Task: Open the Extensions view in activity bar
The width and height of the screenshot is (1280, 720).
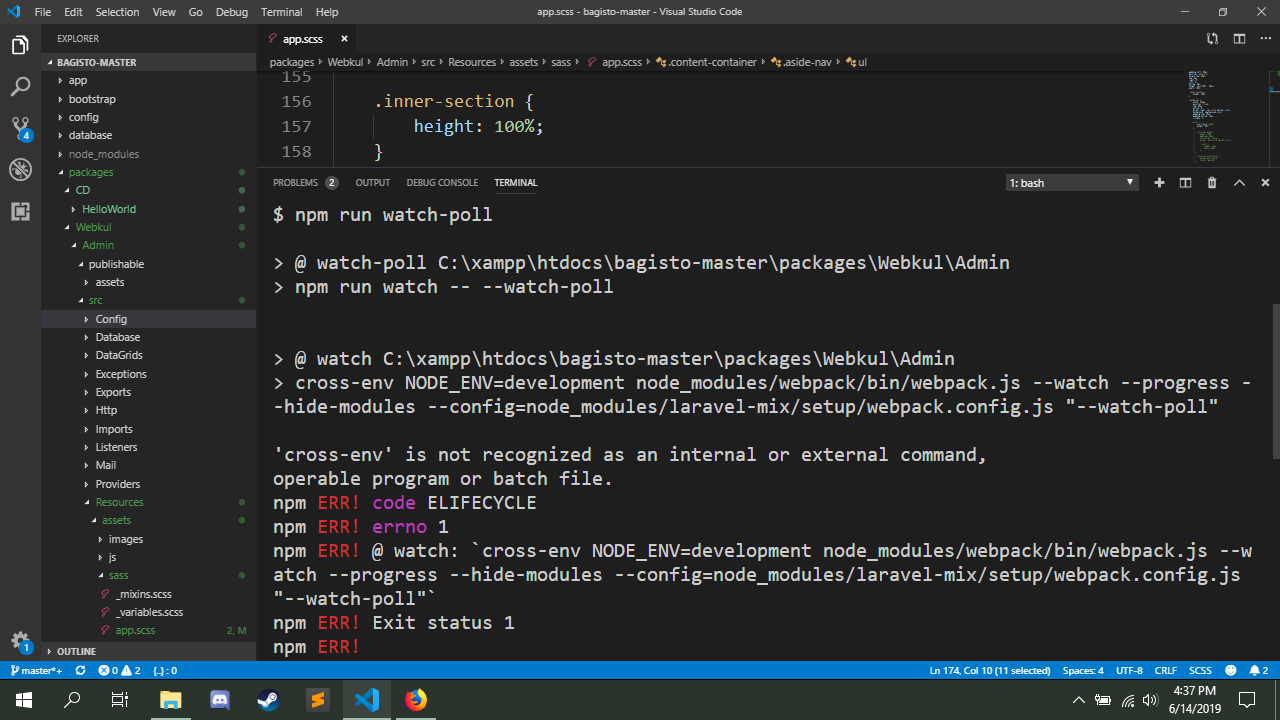Action: point(20,211)
